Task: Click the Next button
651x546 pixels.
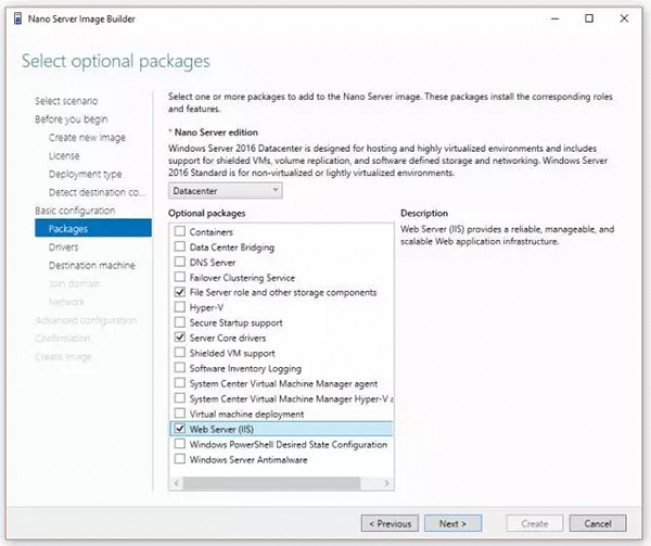Action: [x=453, y=524]
